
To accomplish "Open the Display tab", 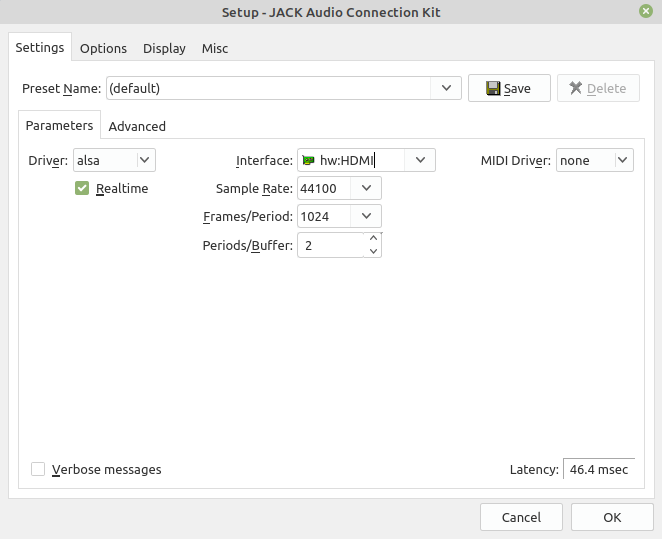I will pos(164,49).
